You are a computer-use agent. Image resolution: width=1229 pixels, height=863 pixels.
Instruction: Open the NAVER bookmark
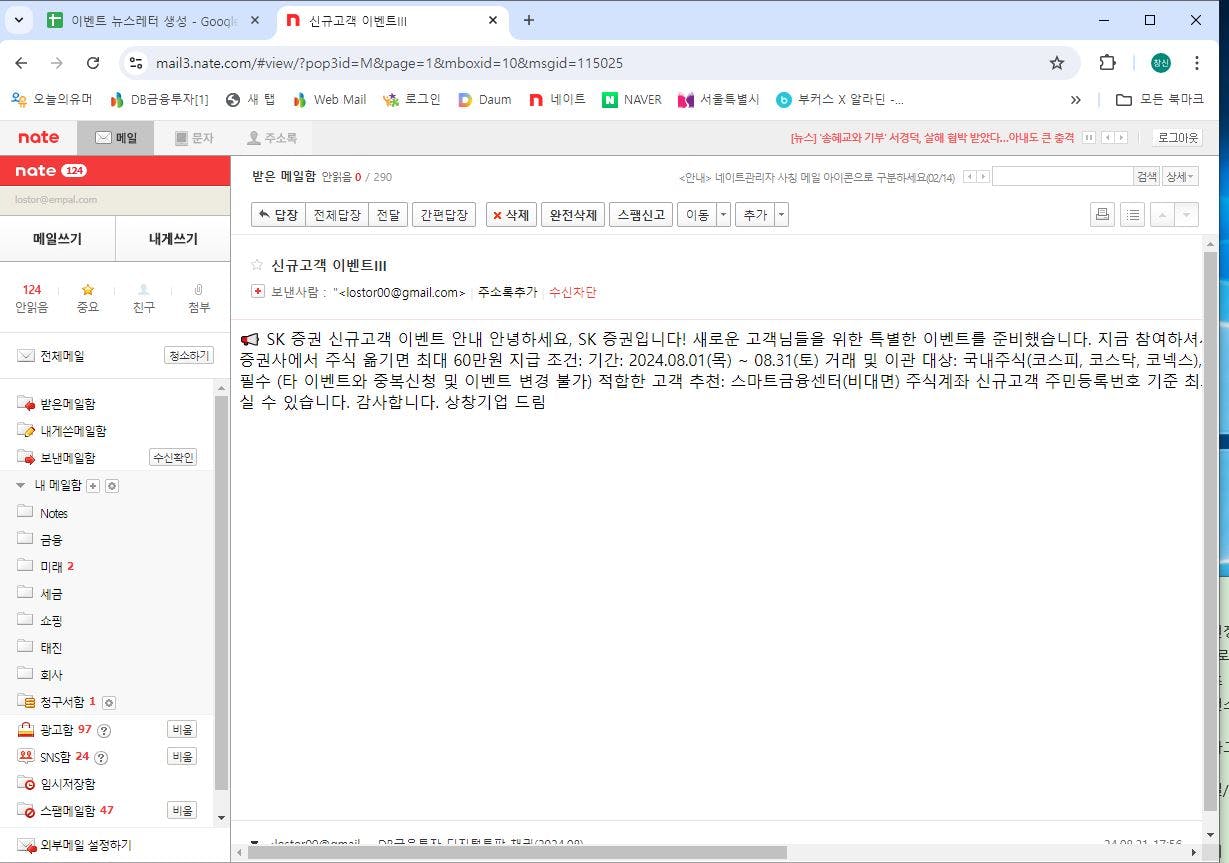632,99
